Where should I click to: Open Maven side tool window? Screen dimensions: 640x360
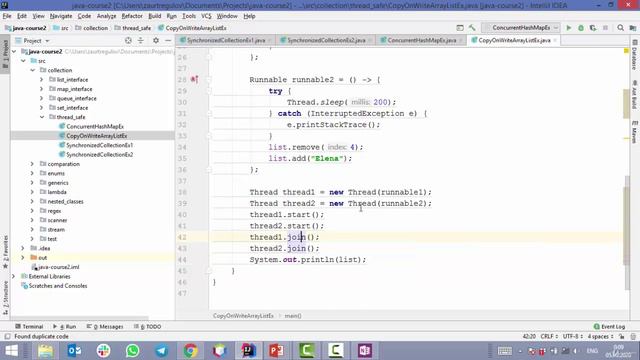coord(635,132)
